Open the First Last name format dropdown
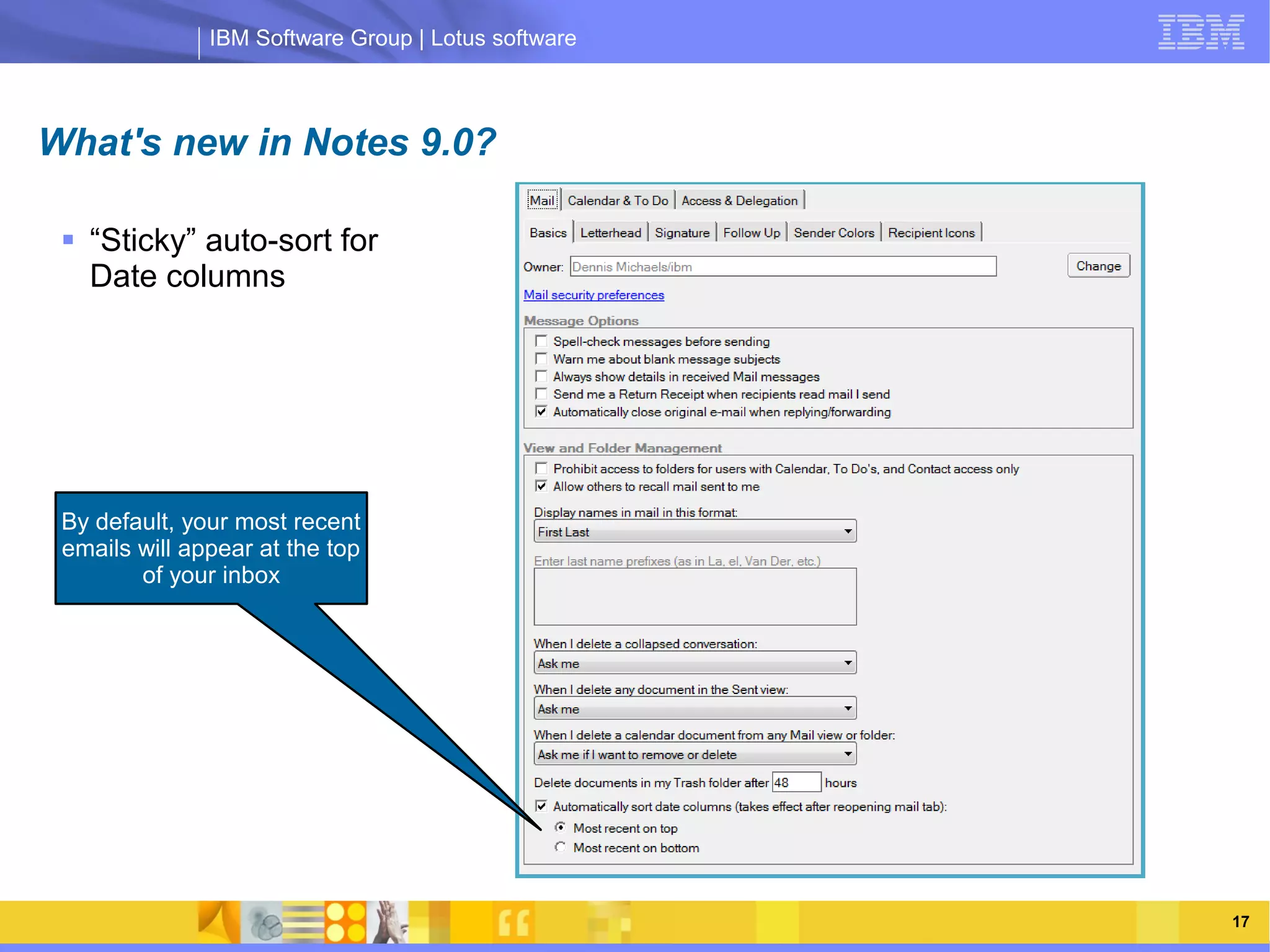 (695, 532)
